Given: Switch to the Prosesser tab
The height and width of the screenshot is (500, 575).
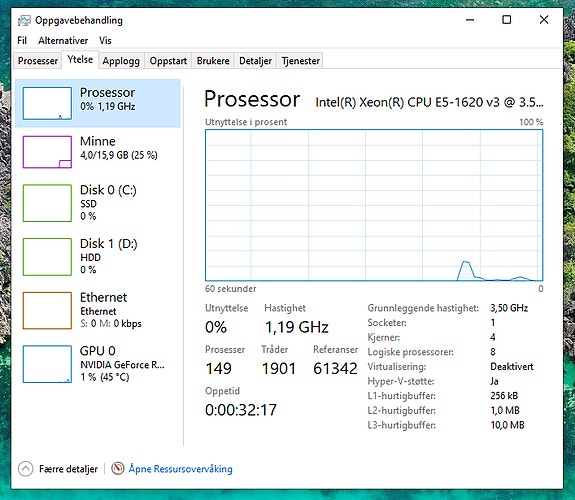Looking at the screenshot, I should (x=38, y=61).
